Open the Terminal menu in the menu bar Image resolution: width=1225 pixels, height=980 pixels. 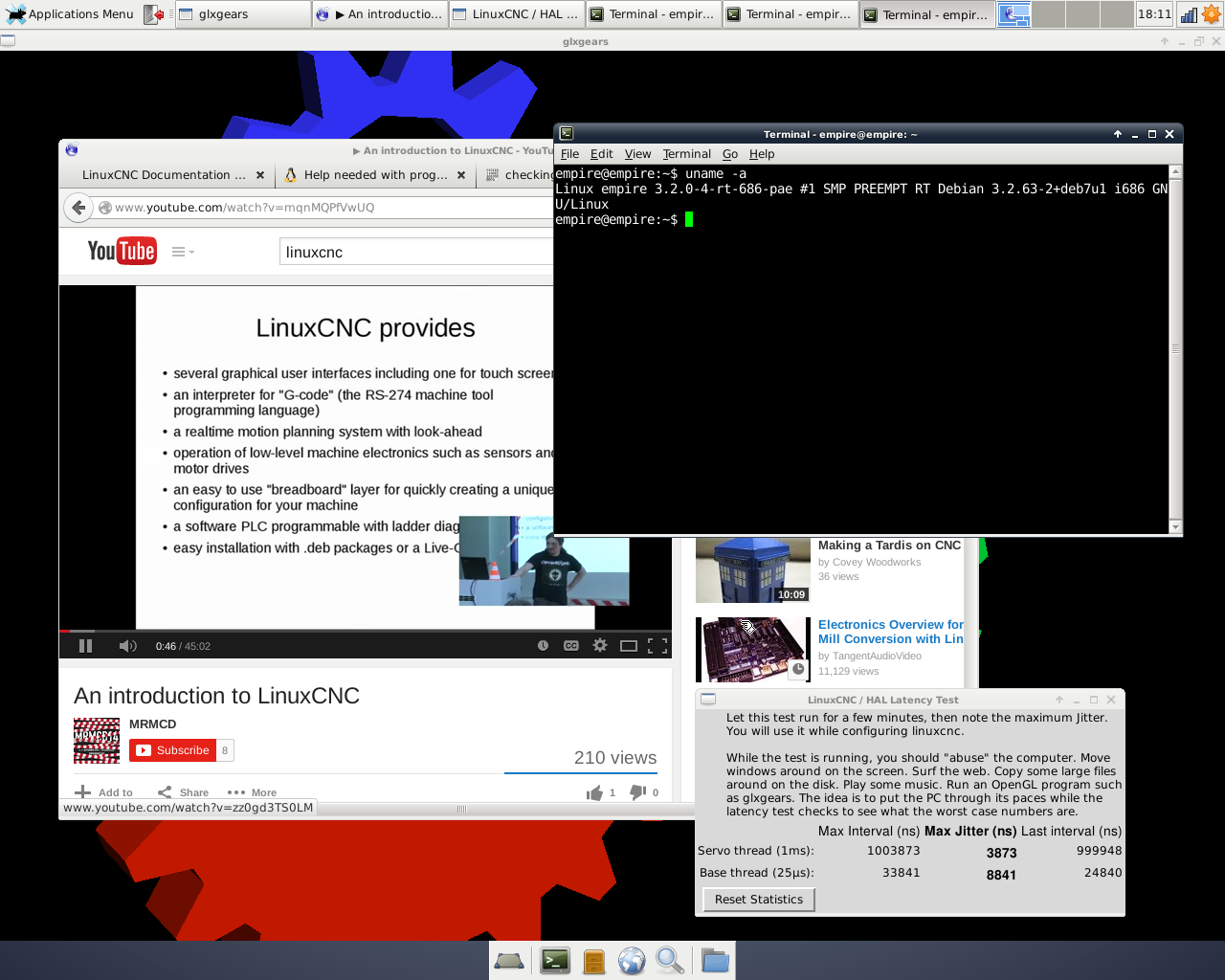(x=686, y=154)
